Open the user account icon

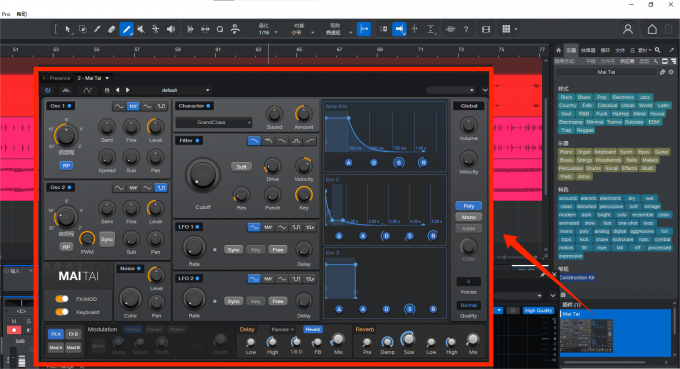tap(628, 29)
